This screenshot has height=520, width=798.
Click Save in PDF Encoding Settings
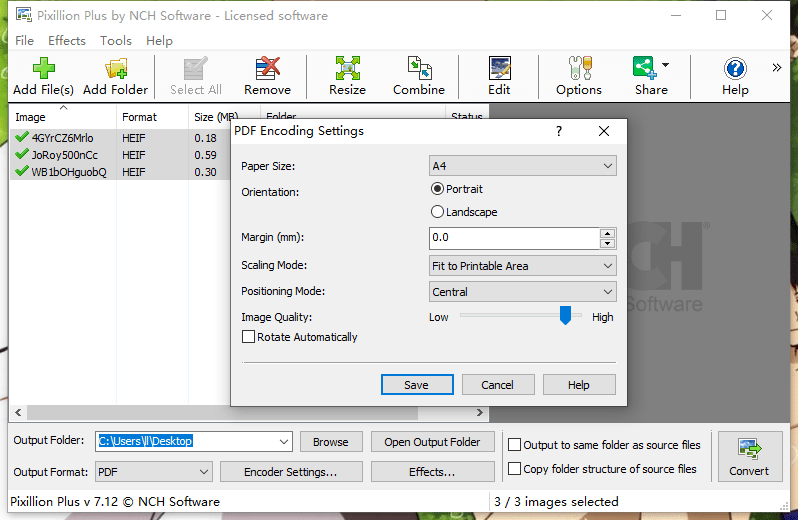[417, 385]
